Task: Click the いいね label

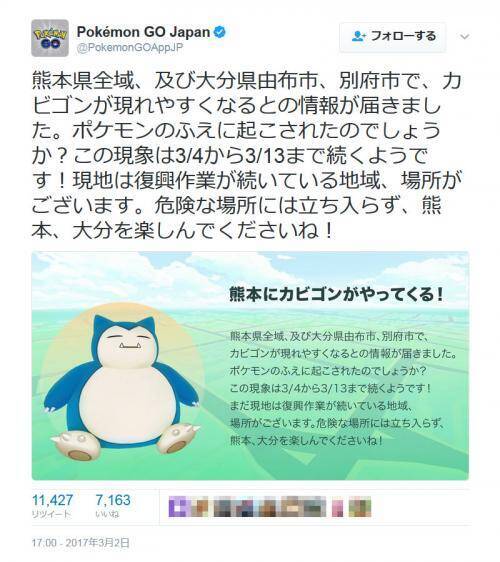Action: (x=107, y=514)
